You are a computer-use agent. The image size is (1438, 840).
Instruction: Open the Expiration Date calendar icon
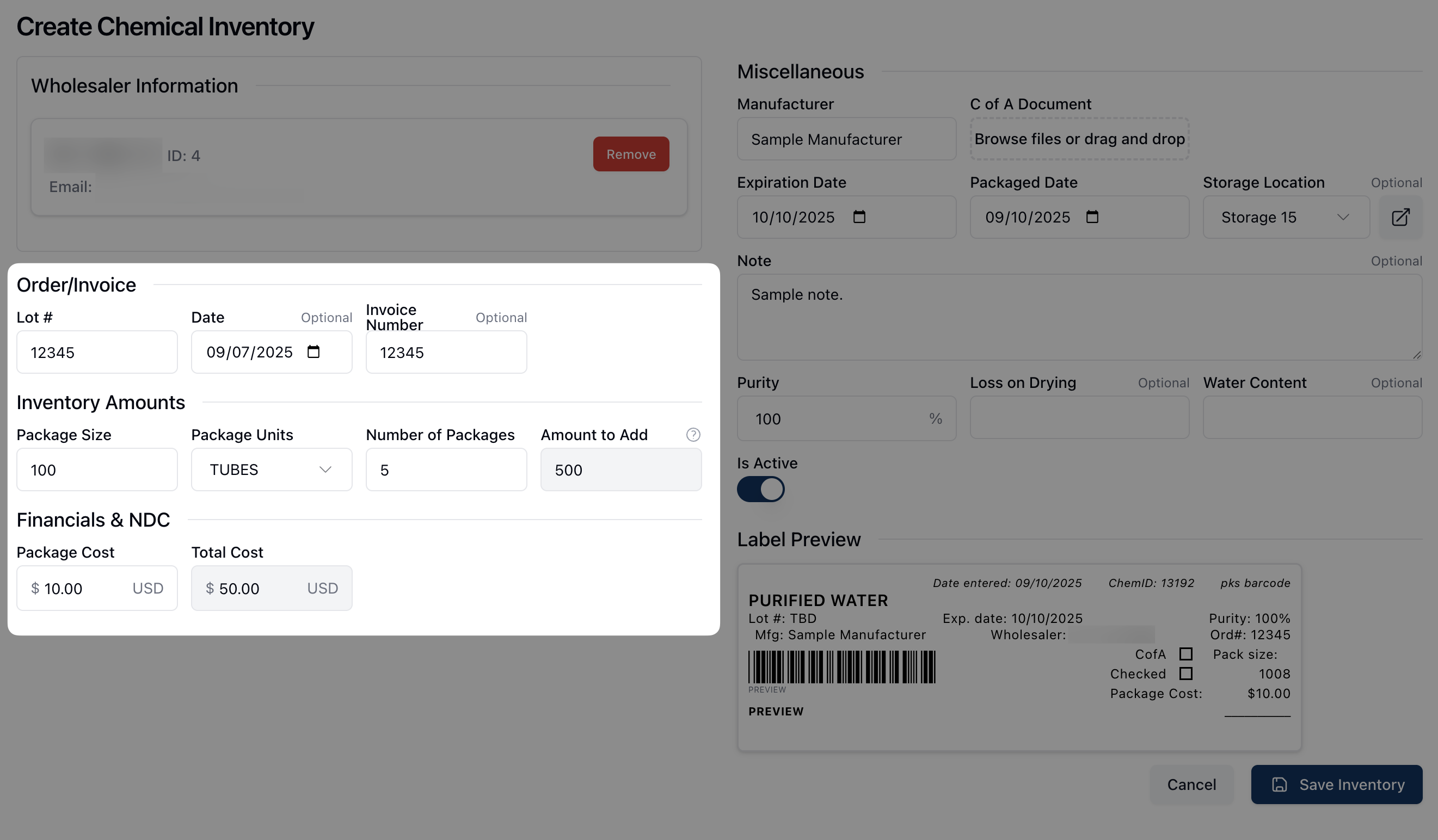click(x=859, y=217)
